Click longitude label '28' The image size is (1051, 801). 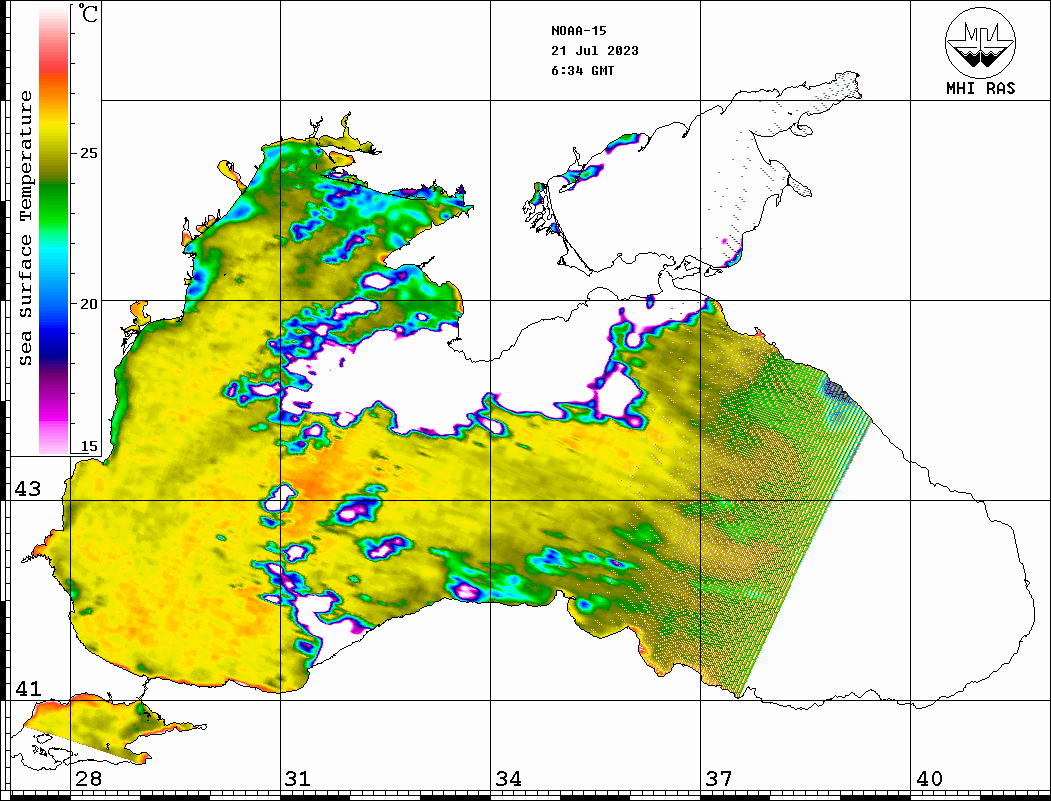tap(88, 779)
